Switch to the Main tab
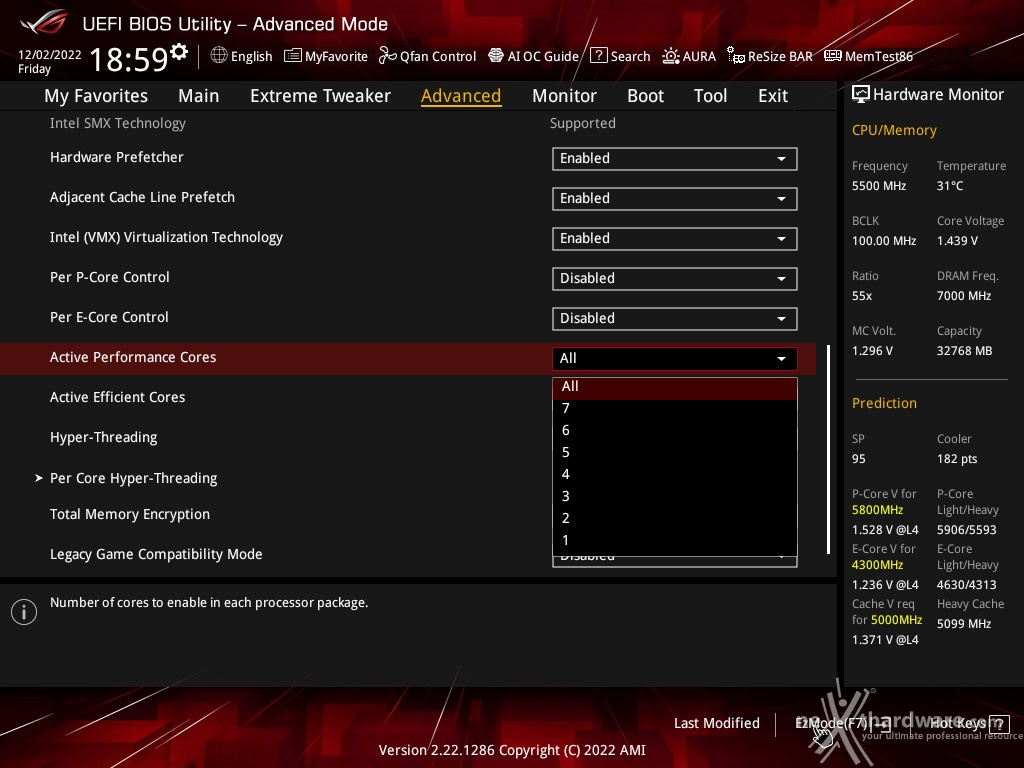Screen dimensions: 1024x768 (x=199, y=96)
